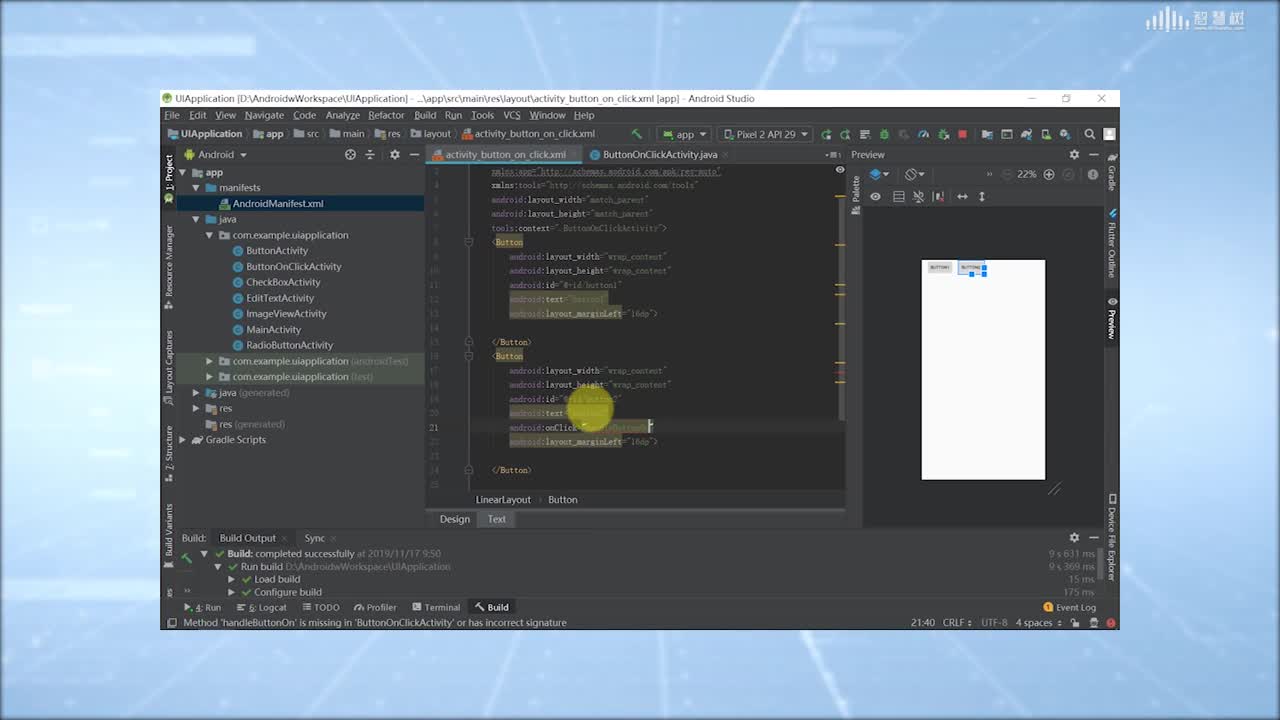Viewport: 1280px width, 720px height.
Task: Run the app with the green run icon
Action: pyautogui.click(x=826, y=134)
